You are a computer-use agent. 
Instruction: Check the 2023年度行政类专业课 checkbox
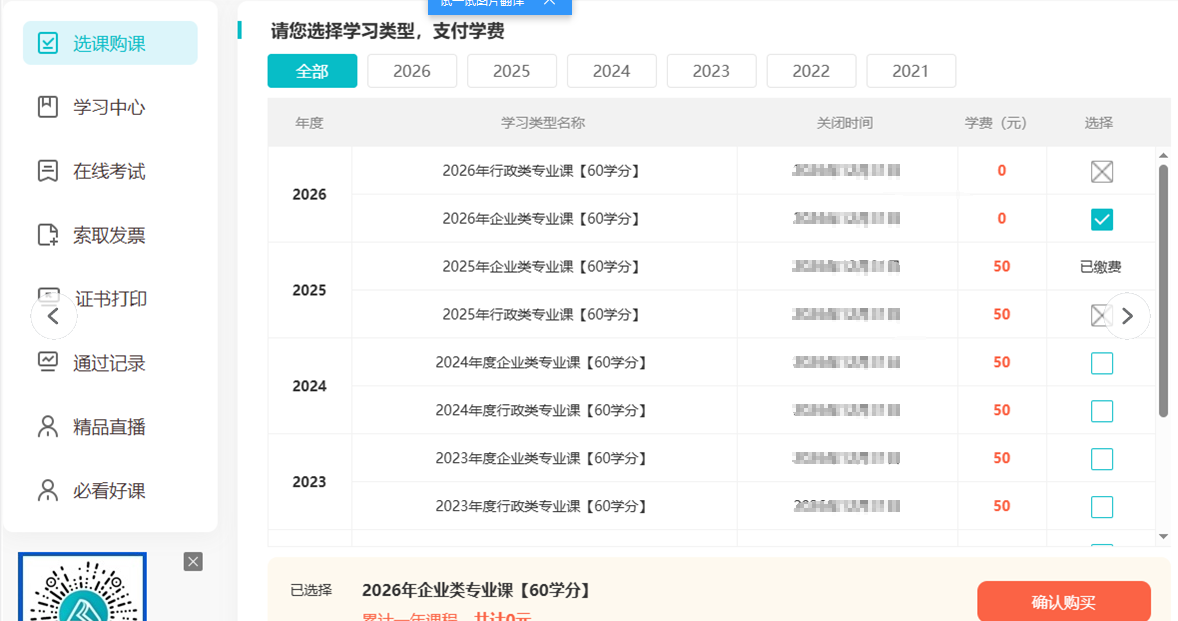click(x=1101, y=507)
